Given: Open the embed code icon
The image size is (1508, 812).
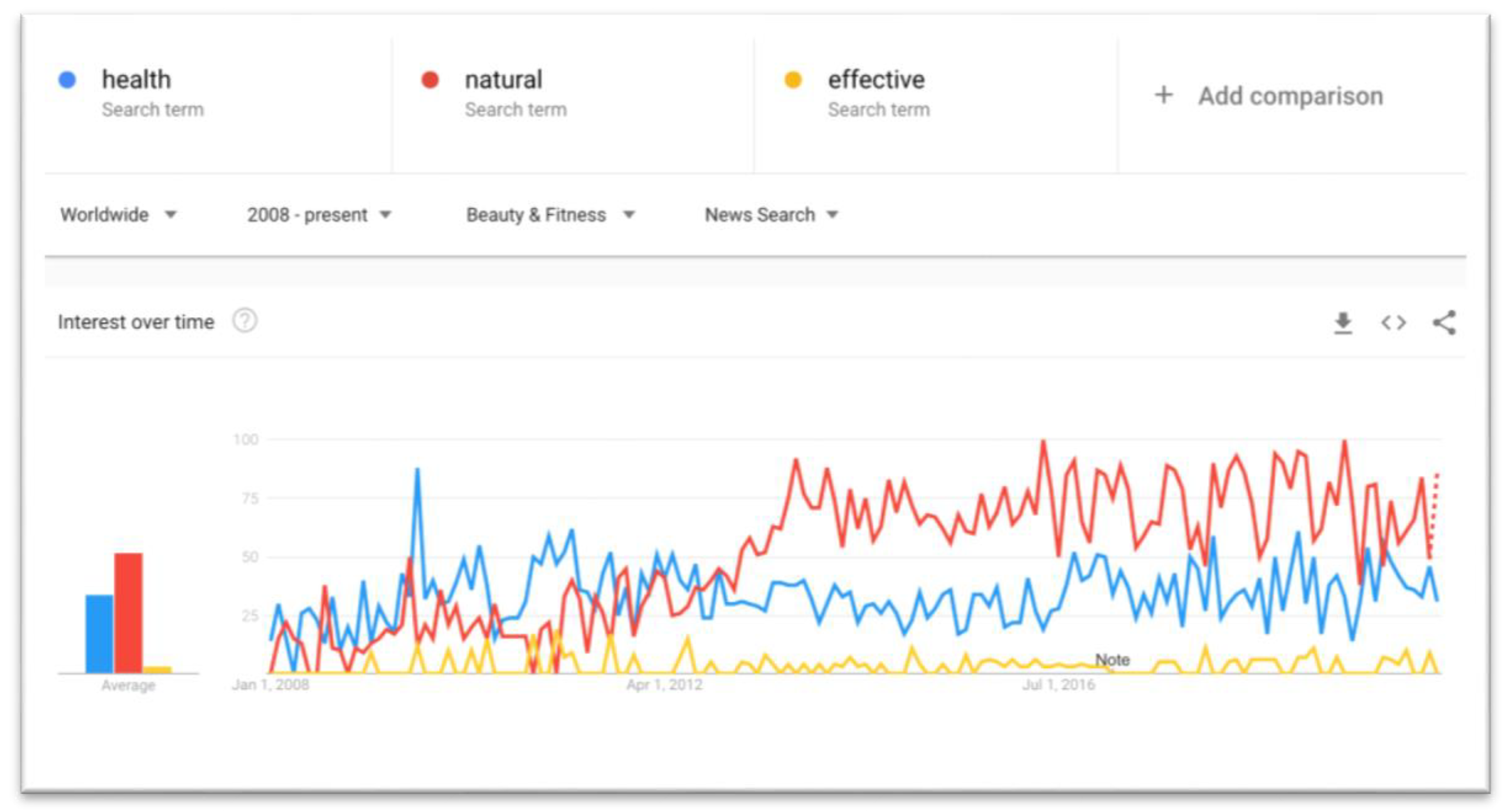Looking at the screenshot, I should [1393, 322].
